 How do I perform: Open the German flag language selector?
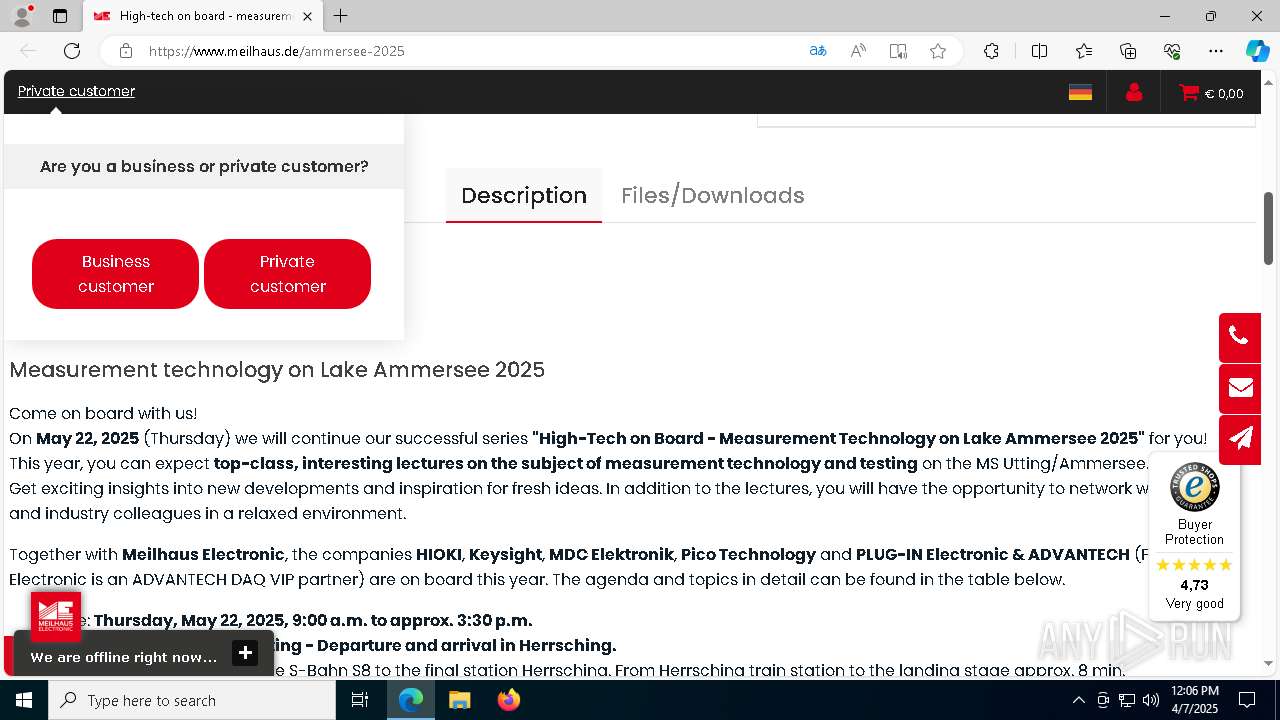coord(1080,92)
